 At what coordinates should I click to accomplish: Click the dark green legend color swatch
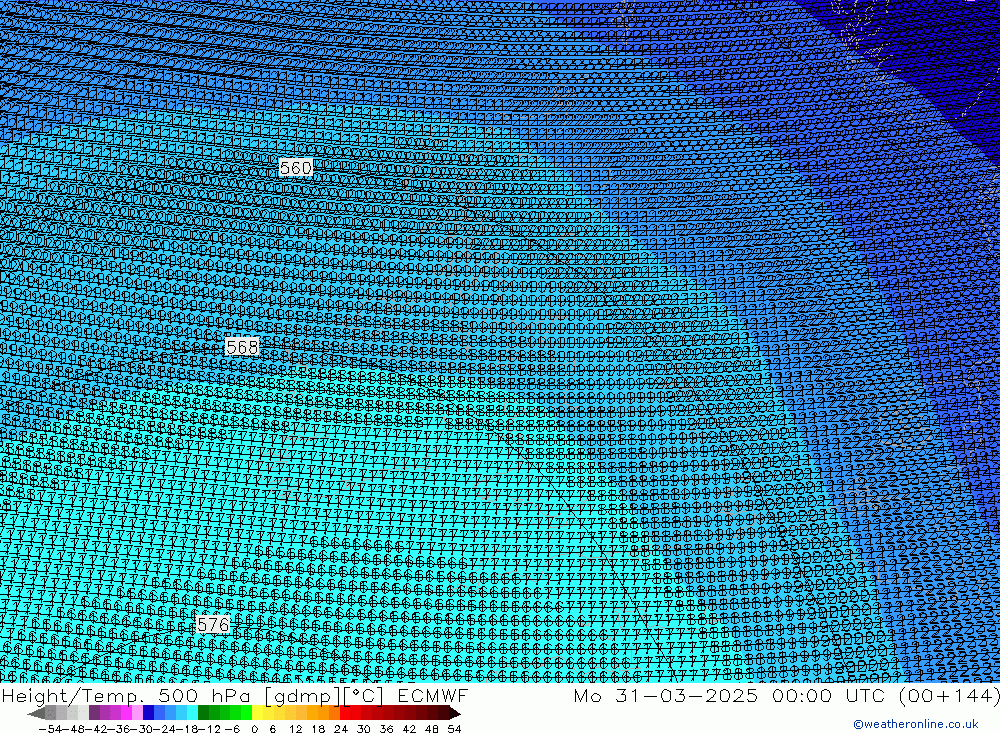point(203,713)
